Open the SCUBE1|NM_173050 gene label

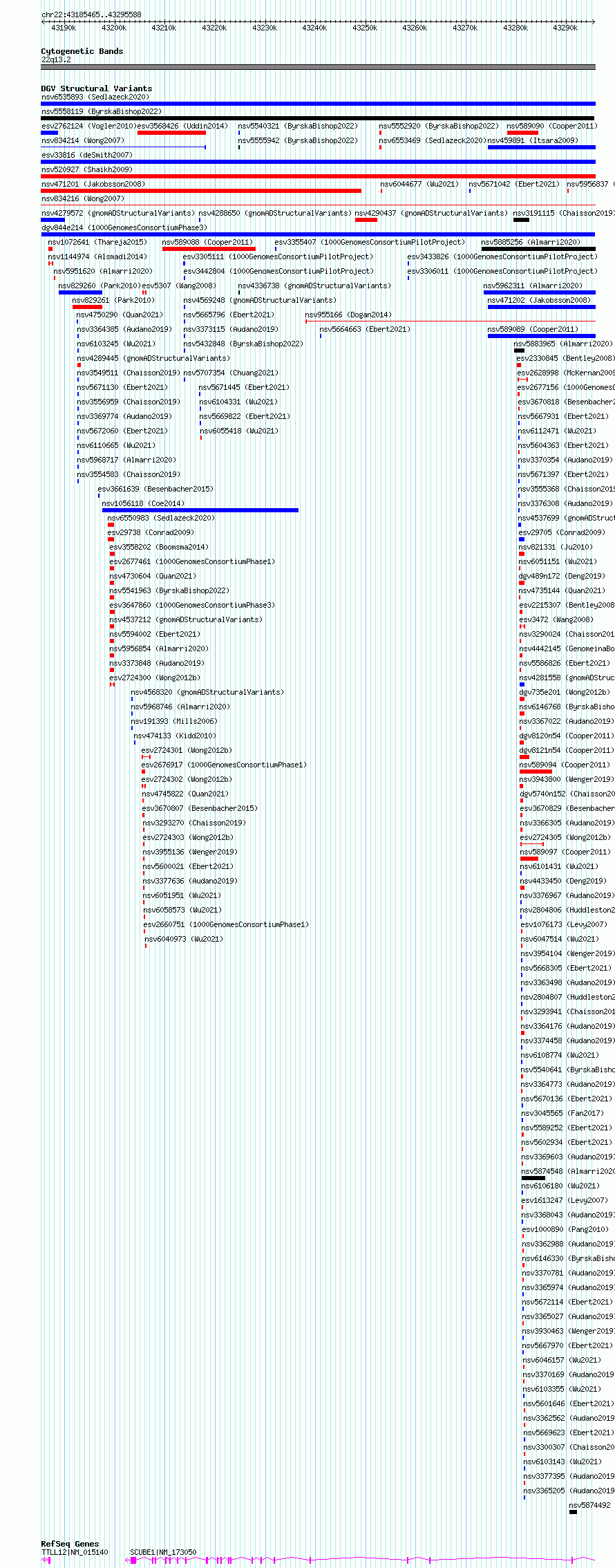[163, 1552]
